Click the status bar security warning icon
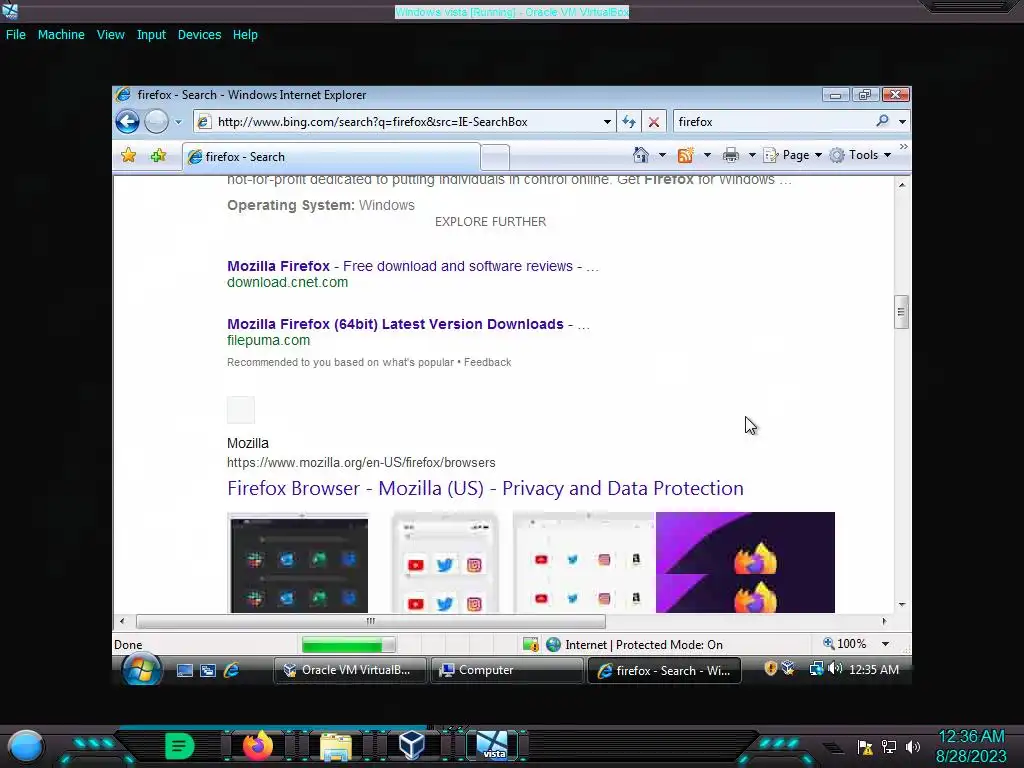Image resolution: width=1024 pixels, height=768 pixels. [x=530, y=645]
